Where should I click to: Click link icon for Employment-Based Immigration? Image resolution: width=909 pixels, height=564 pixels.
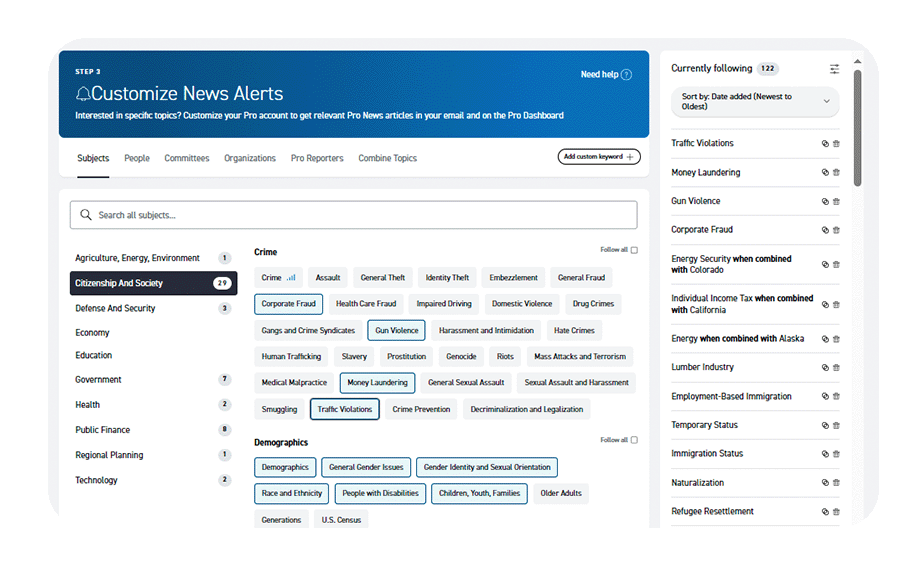[825, 396]
